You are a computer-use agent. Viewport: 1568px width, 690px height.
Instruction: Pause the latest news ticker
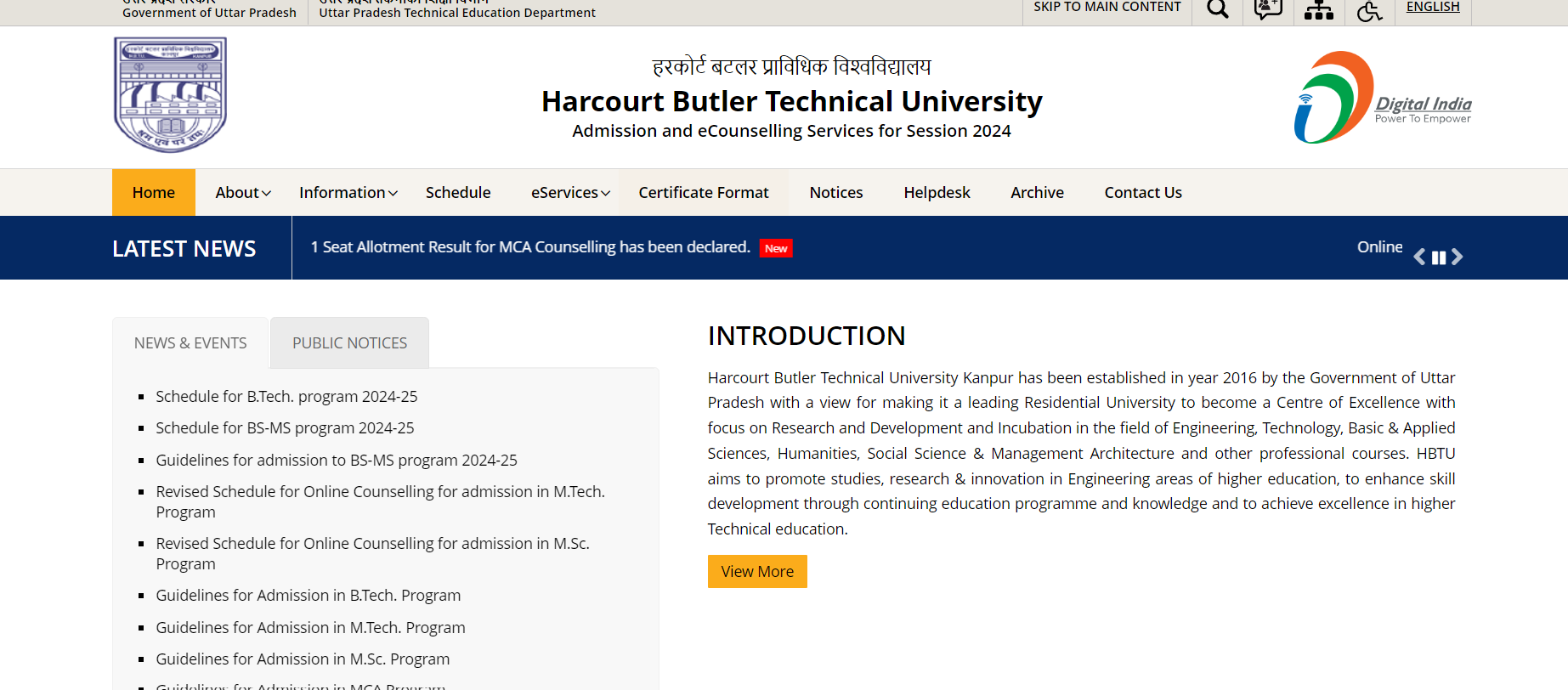coord(1439,257)
